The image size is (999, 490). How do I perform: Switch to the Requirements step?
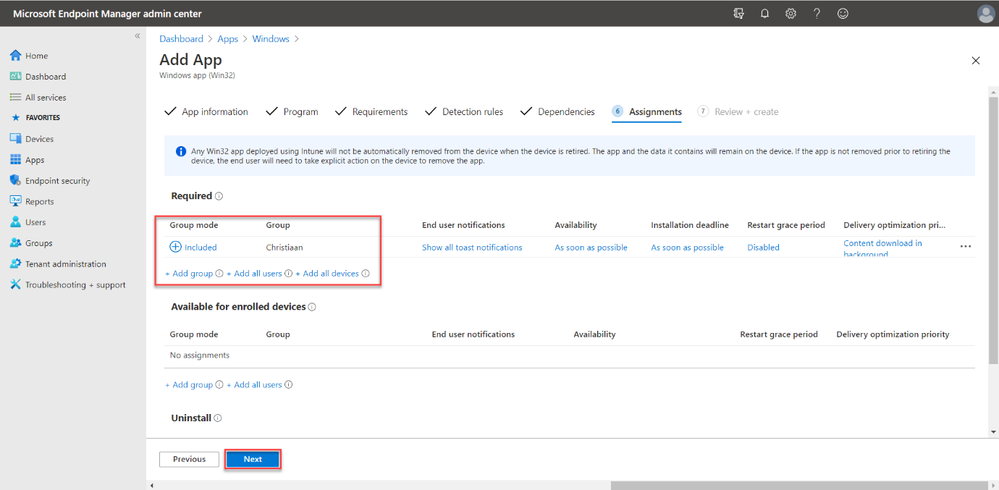[371, 112]
